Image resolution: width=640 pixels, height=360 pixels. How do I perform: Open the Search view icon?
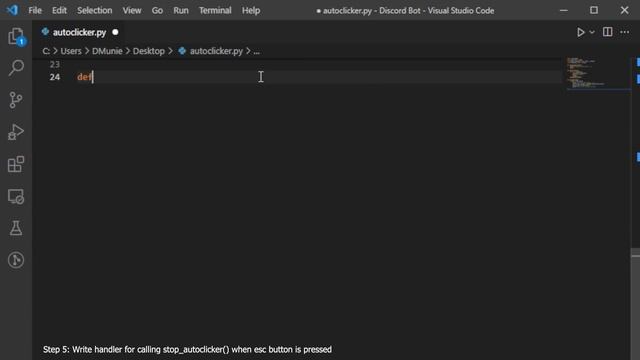point(16,68)
